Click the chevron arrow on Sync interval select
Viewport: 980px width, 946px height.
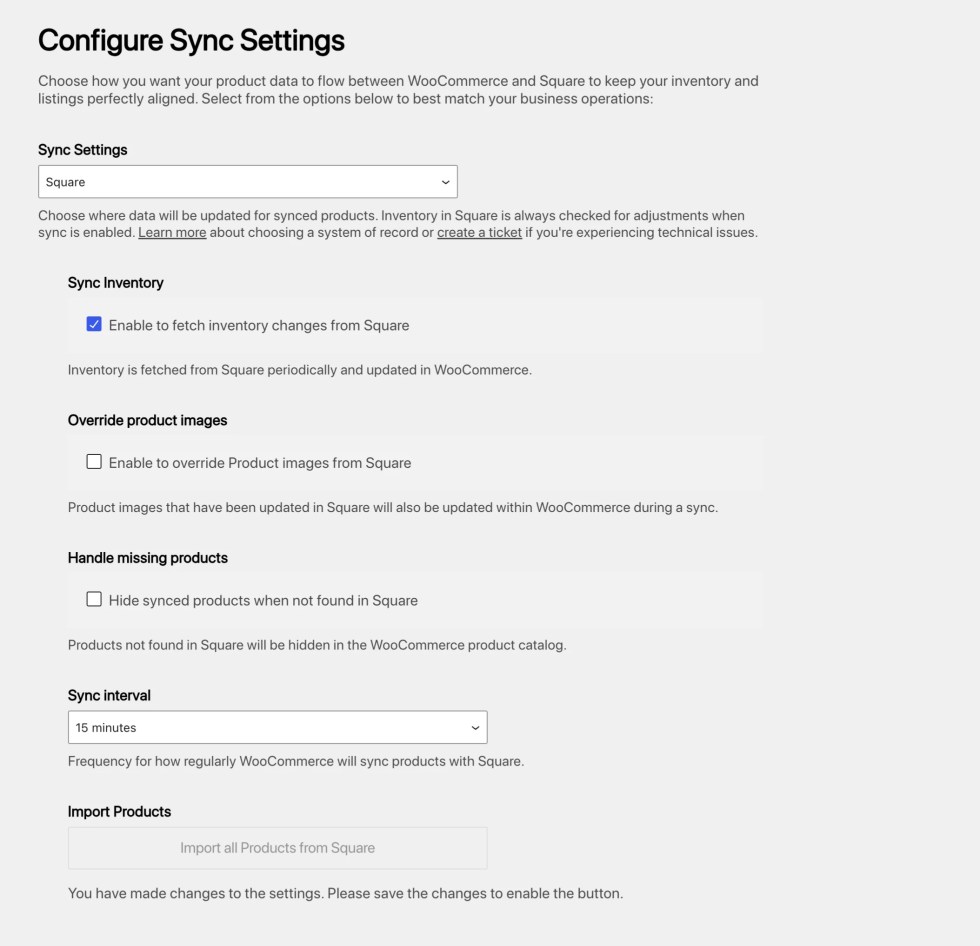click(x=475, y=728)
